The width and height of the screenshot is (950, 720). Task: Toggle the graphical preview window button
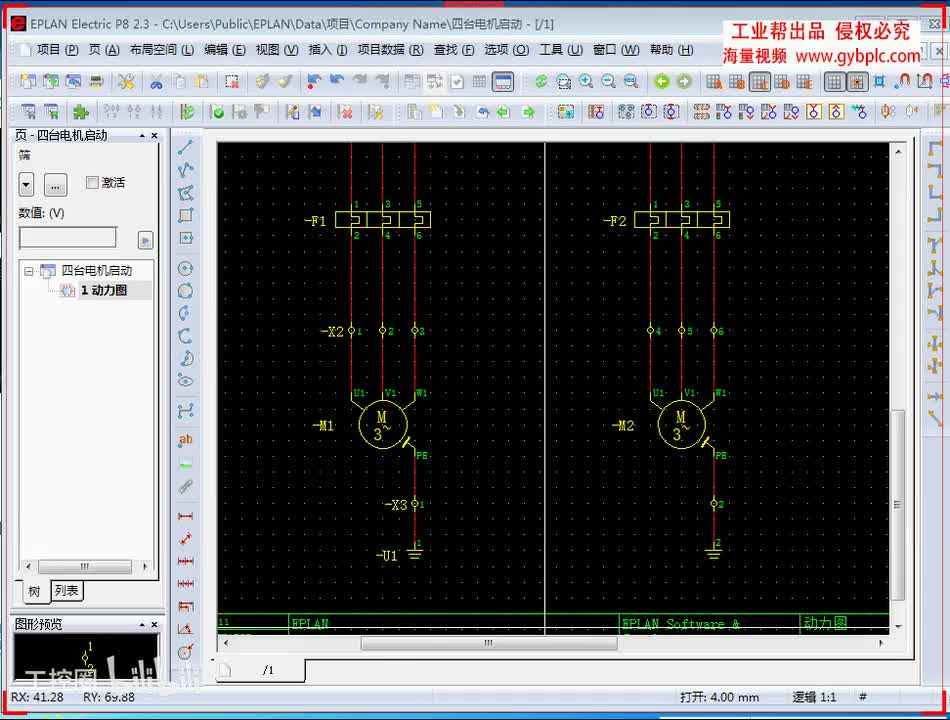click(x=503, y=82)
